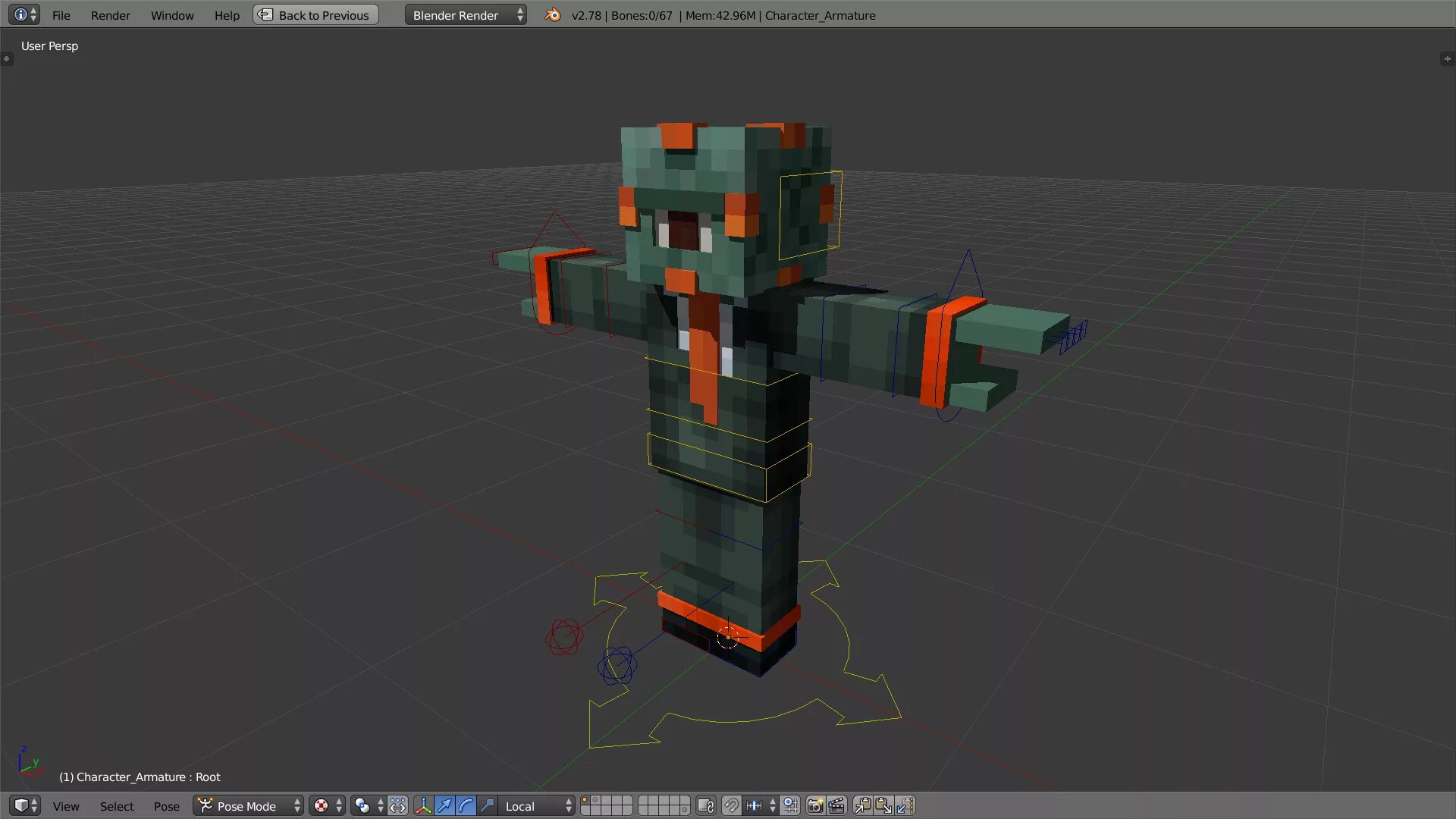Toggle scene layer 1 button

[x=585, y=800]
